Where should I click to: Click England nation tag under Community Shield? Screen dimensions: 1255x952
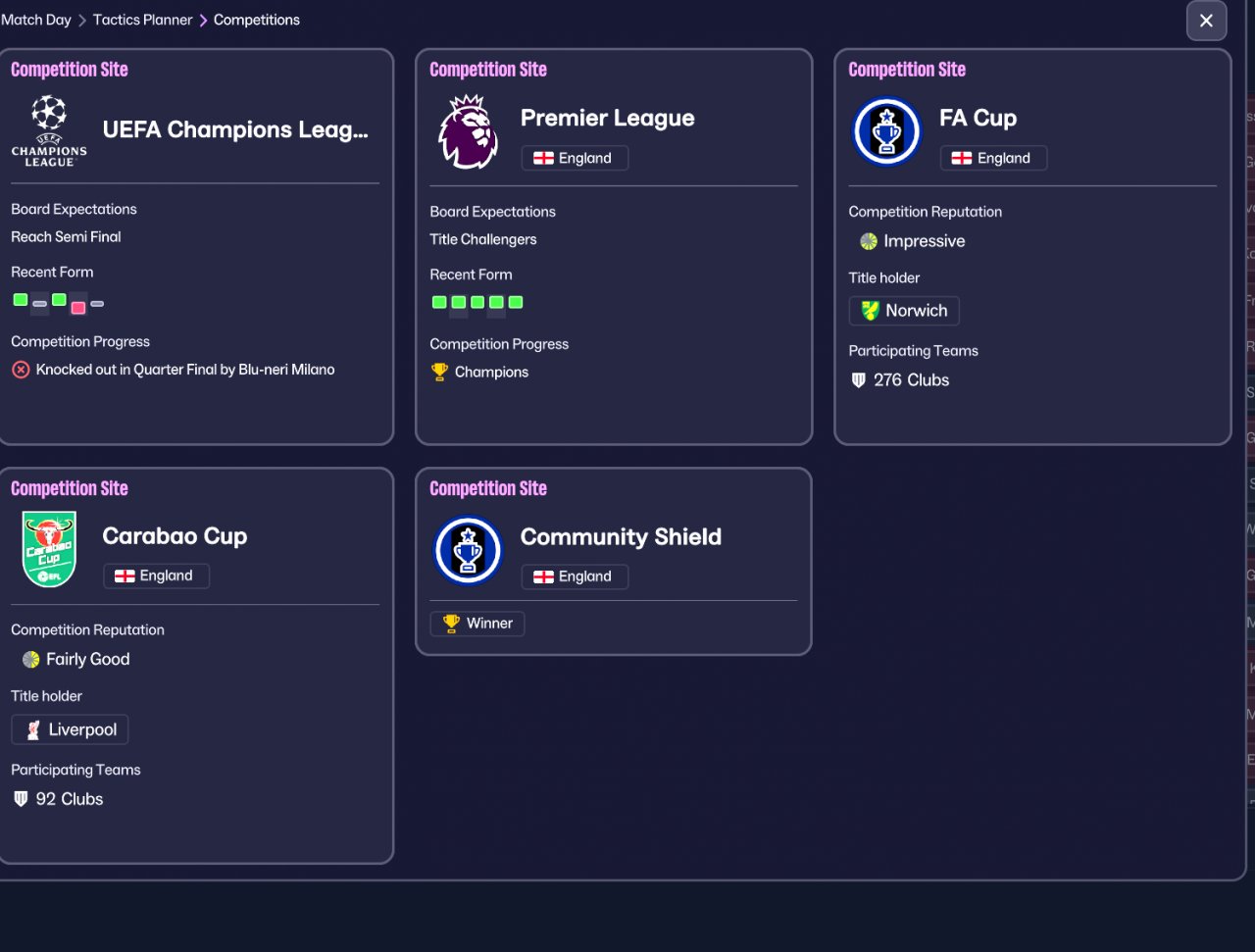point(575,576)
